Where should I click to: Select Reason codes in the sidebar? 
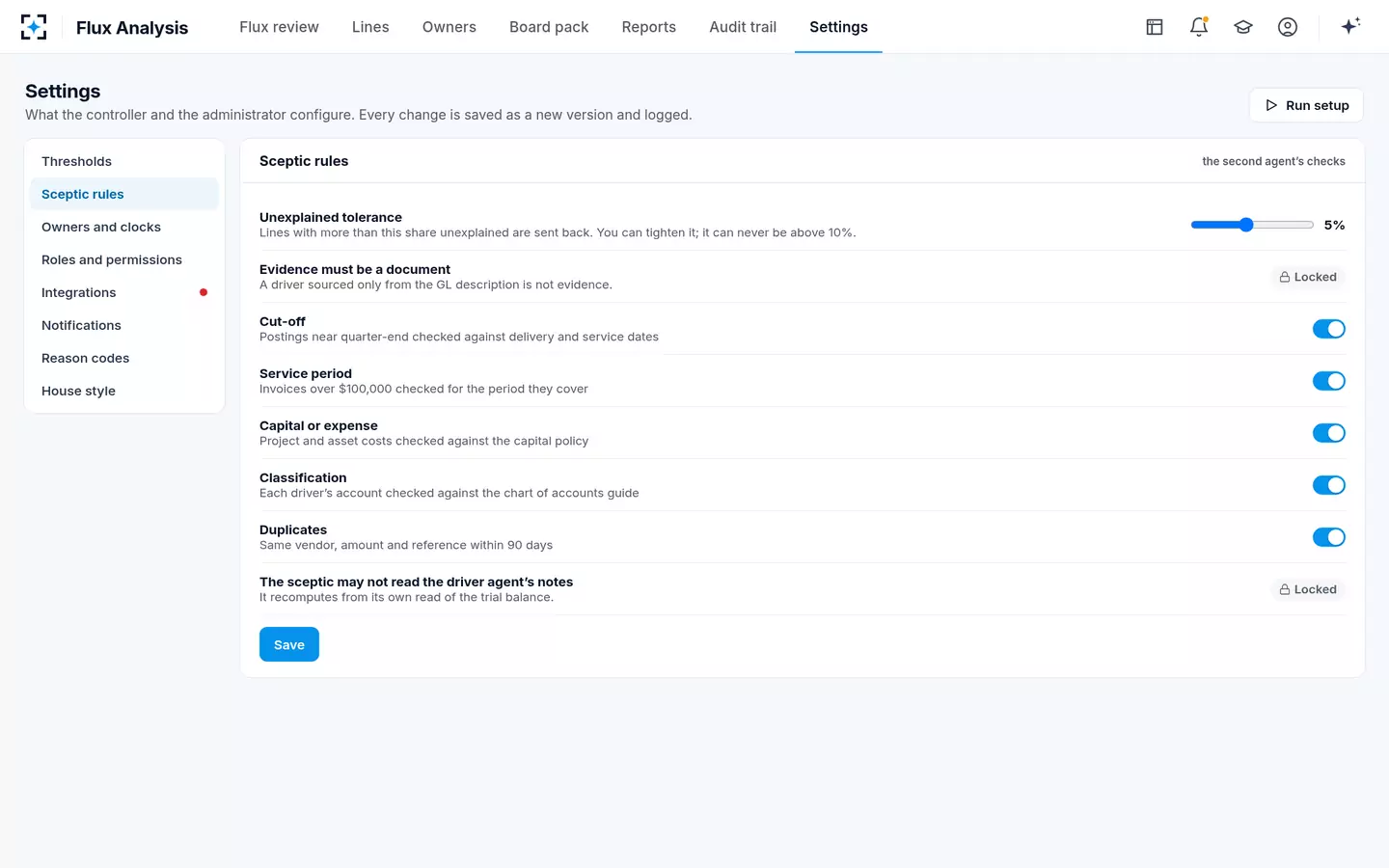click(124, 358)
